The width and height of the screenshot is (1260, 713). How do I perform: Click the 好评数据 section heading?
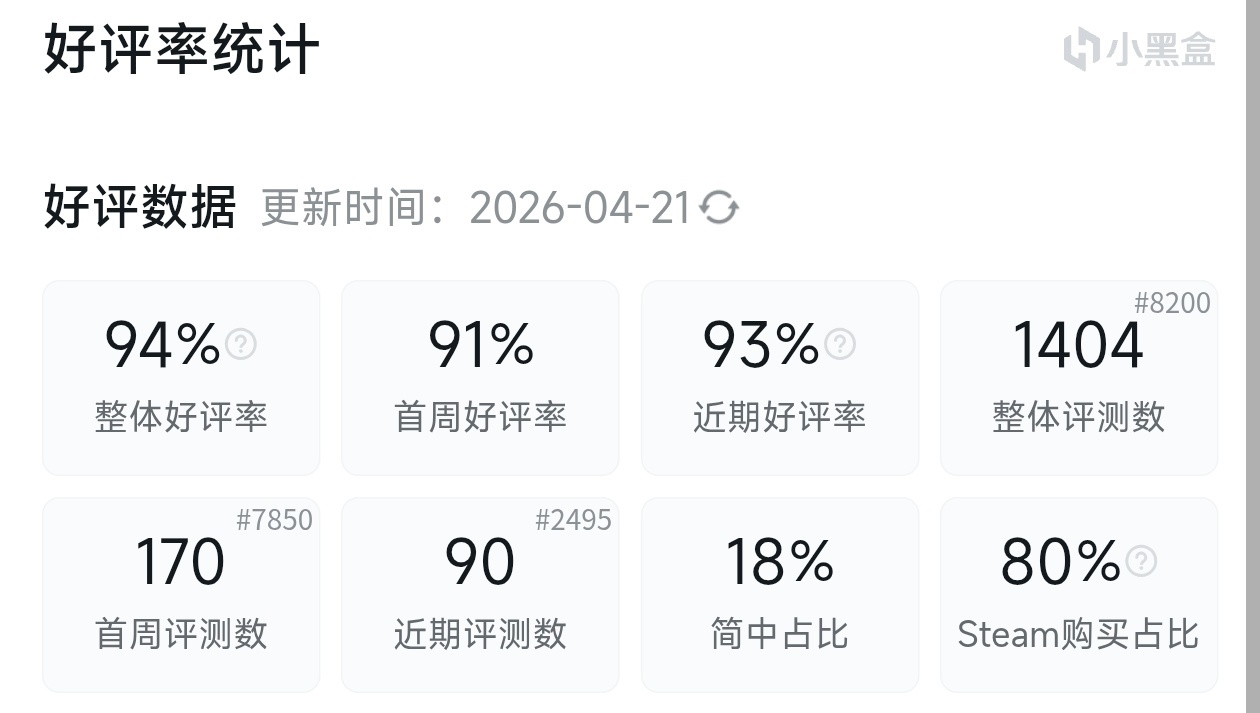[x=140, y=208]
